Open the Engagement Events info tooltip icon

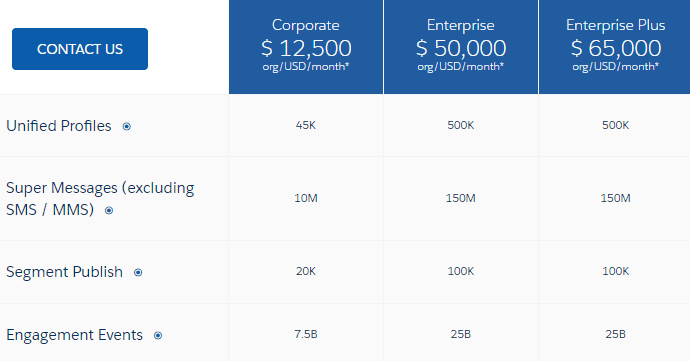pyautogui.click(x=158, y=335)
